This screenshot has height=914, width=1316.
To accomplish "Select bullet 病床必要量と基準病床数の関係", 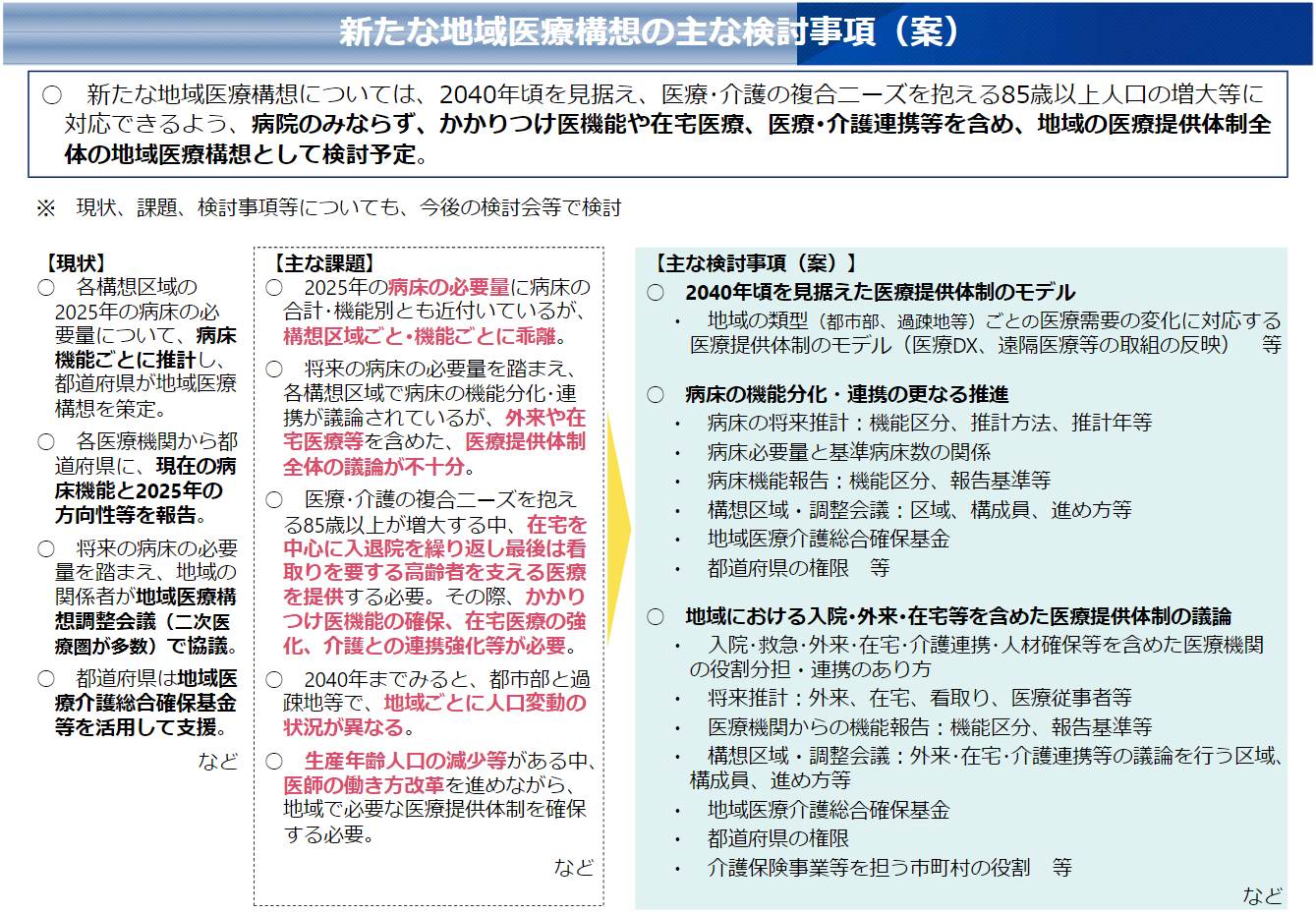I will (x=849, y=452).
